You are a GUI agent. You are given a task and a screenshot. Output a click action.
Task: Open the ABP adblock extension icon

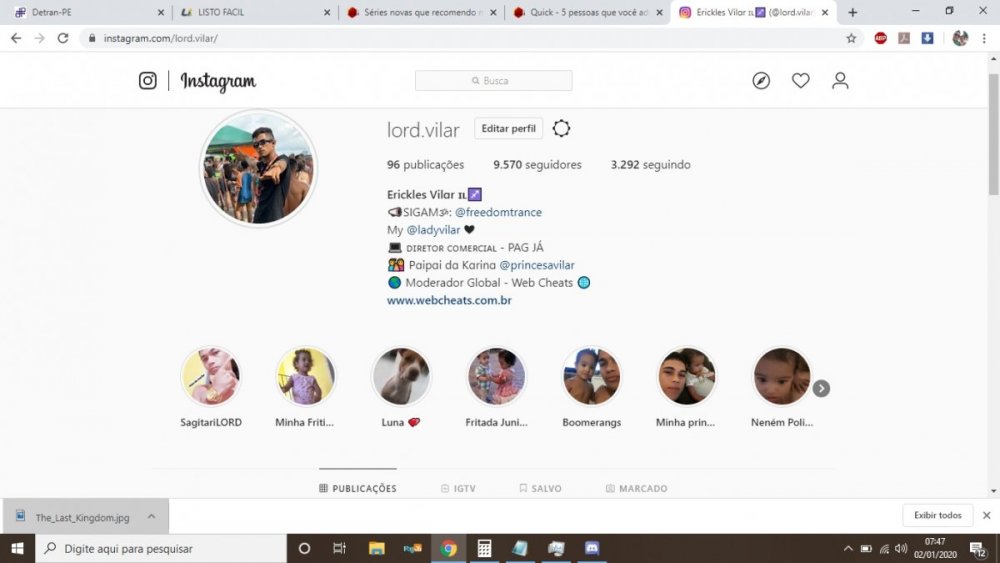(x=881, y=38)
